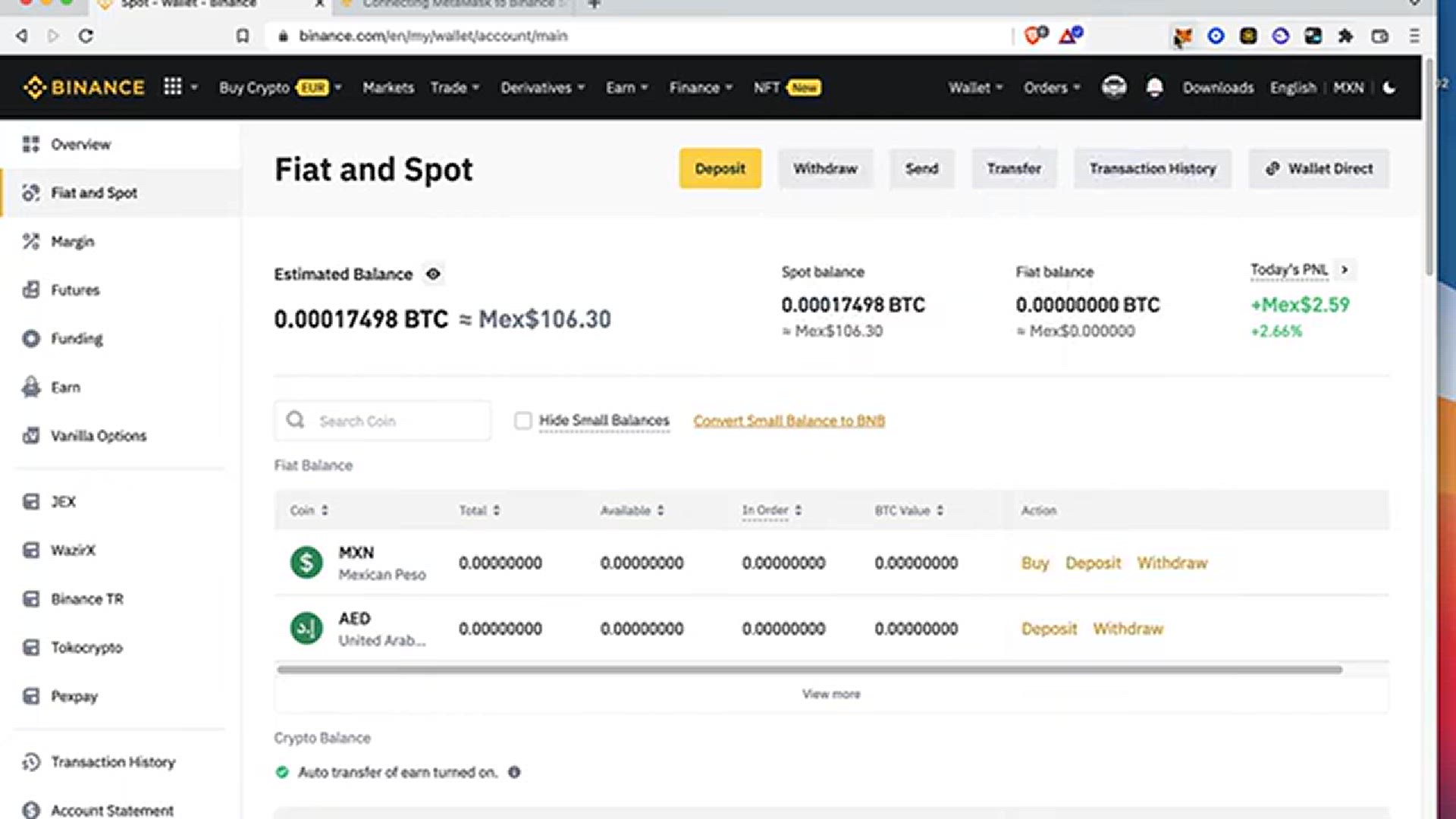This screenshot has width=1456, height=819.
Task: Bookmark this page icon
Action: coord(243,36)
